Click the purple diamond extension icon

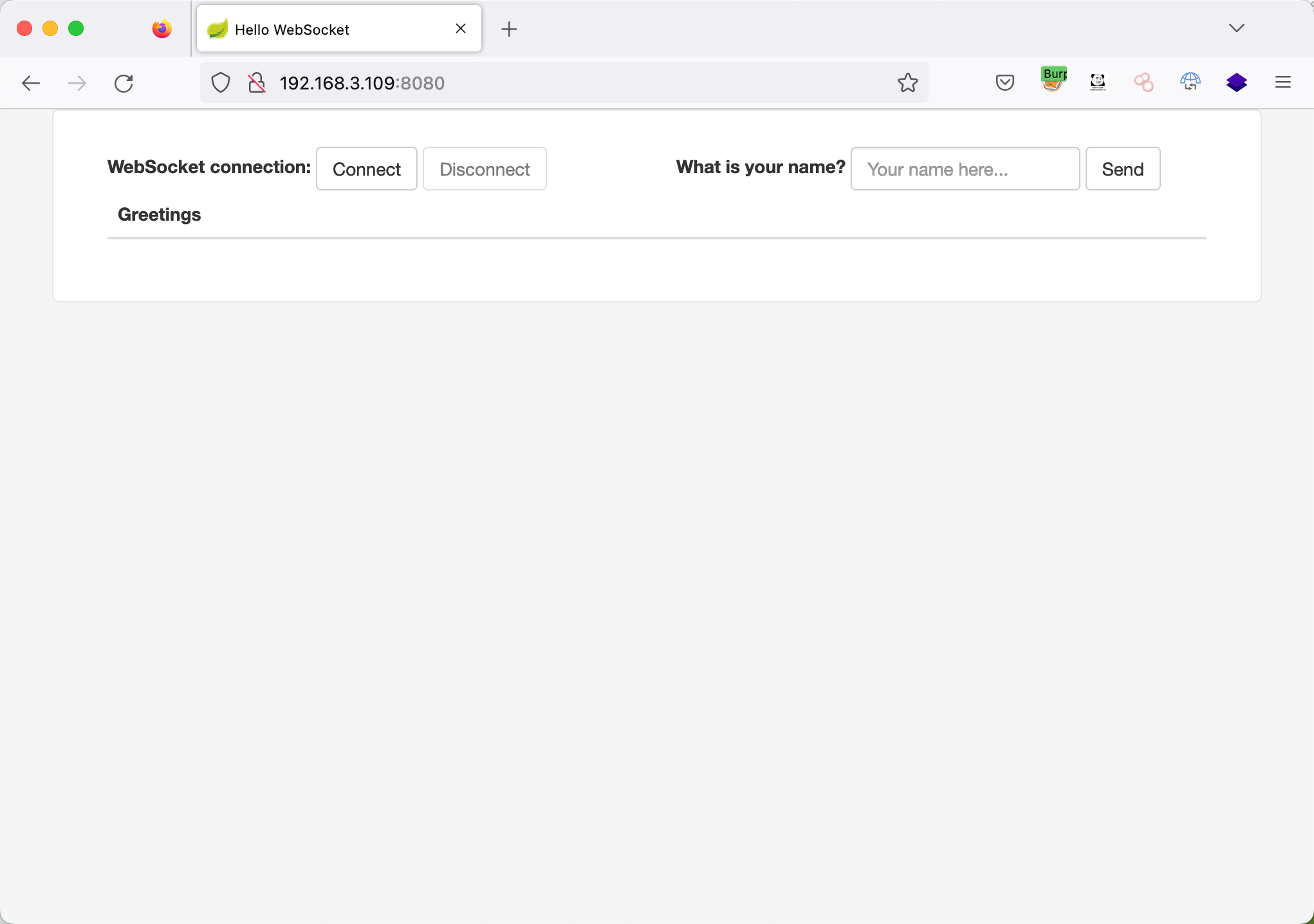(1236, 82)
